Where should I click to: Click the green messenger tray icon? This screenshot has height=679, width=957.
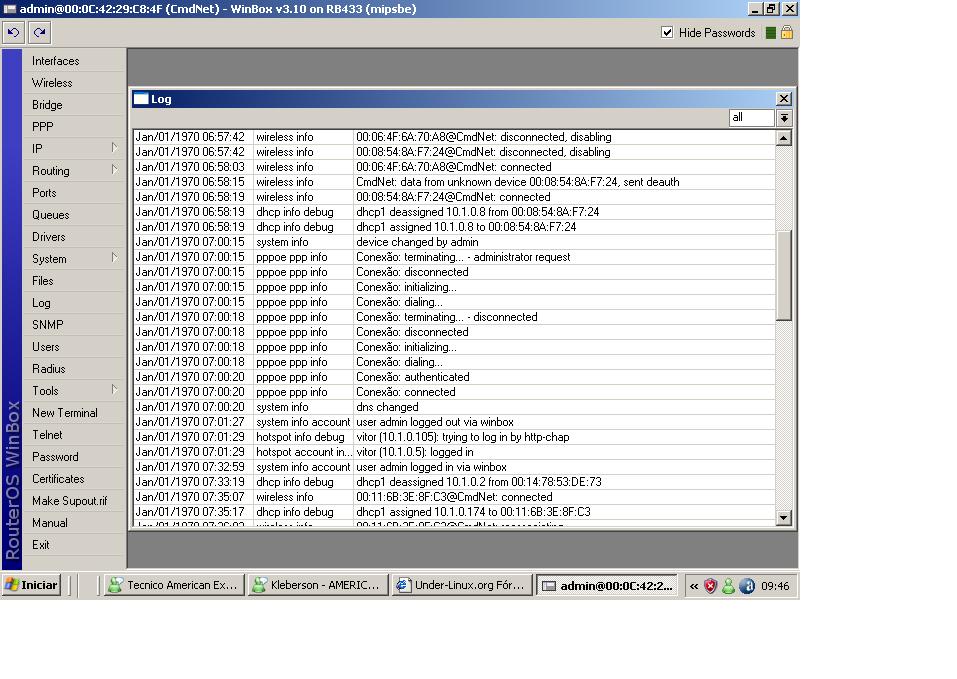tap(728, 586)
